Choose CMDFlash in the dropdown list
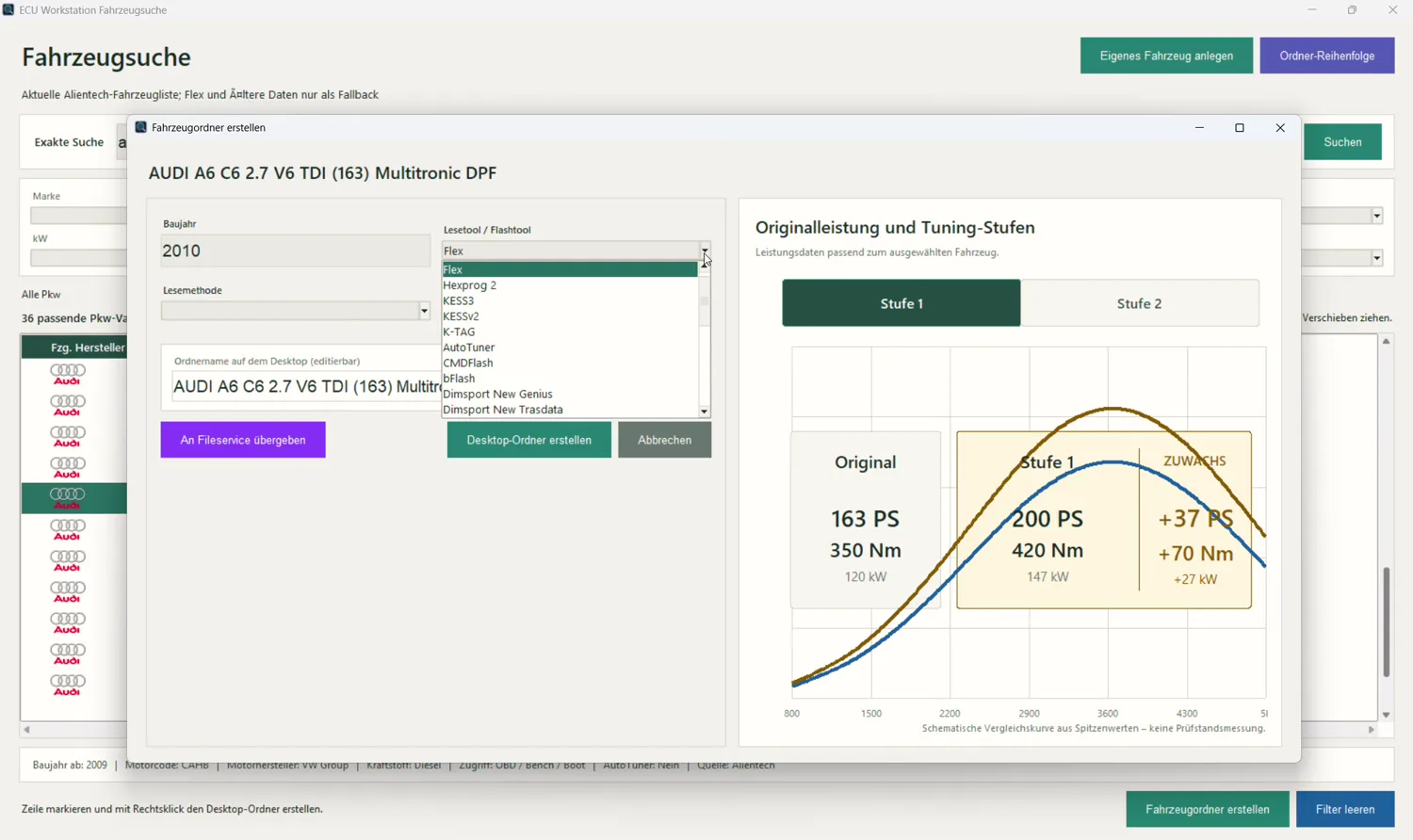 570,363
